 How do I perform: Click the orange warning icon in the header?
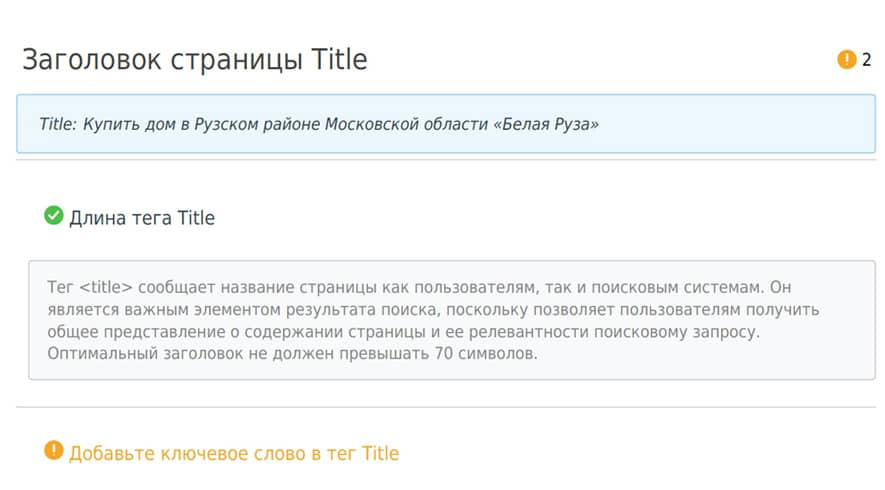[846, 59]
